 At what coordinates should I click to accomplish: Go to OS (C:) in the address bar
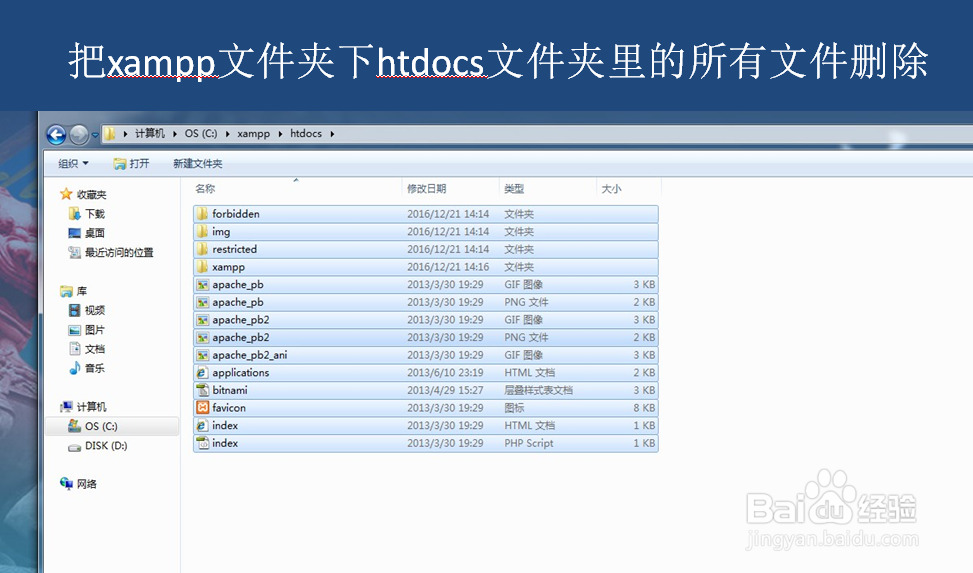pyautogui.click(x=201, y=133)
